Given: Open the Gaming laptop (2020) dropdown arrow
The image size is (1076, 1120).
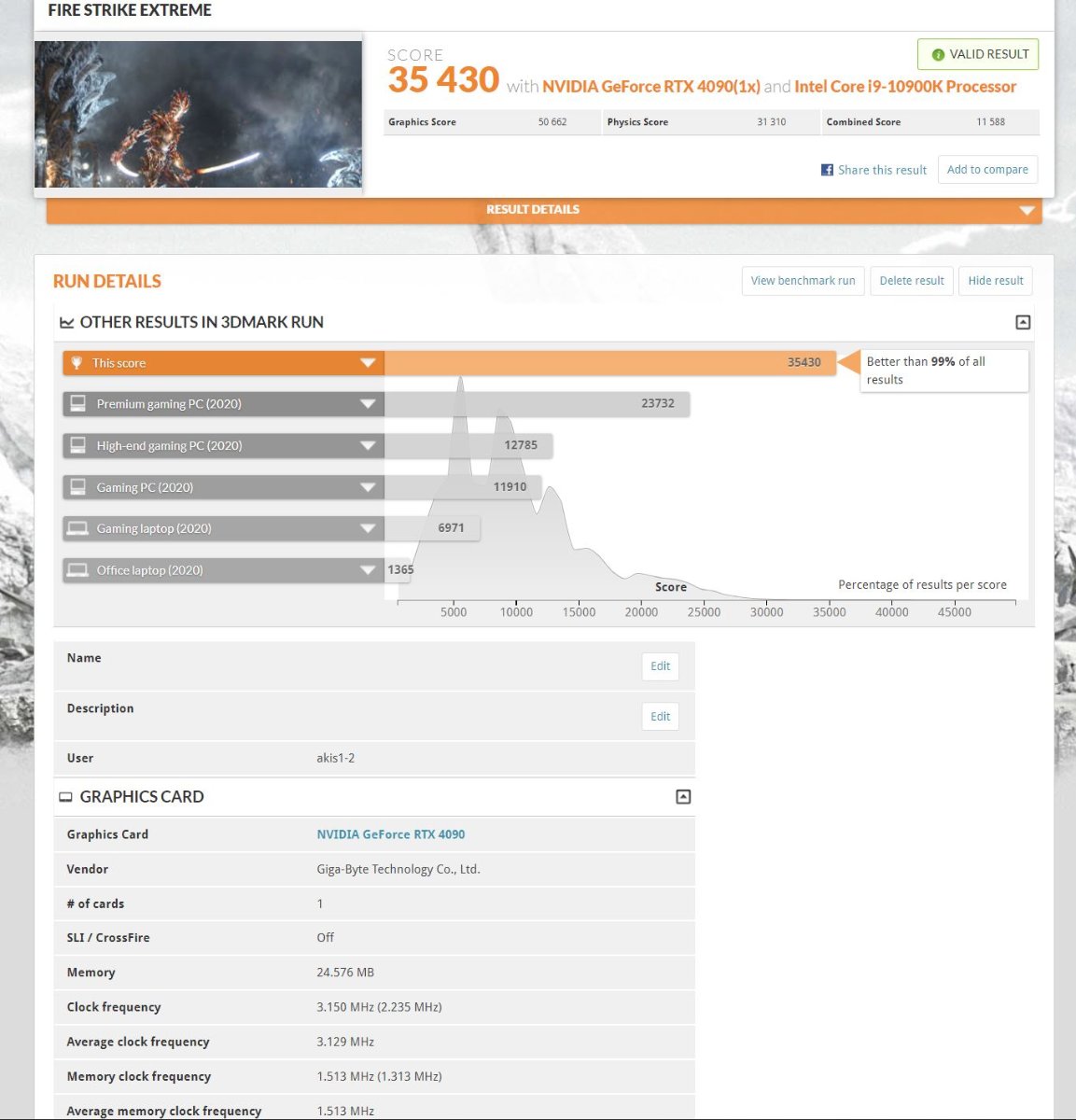Looking at the screenshot, I should [x=368, y=528].
